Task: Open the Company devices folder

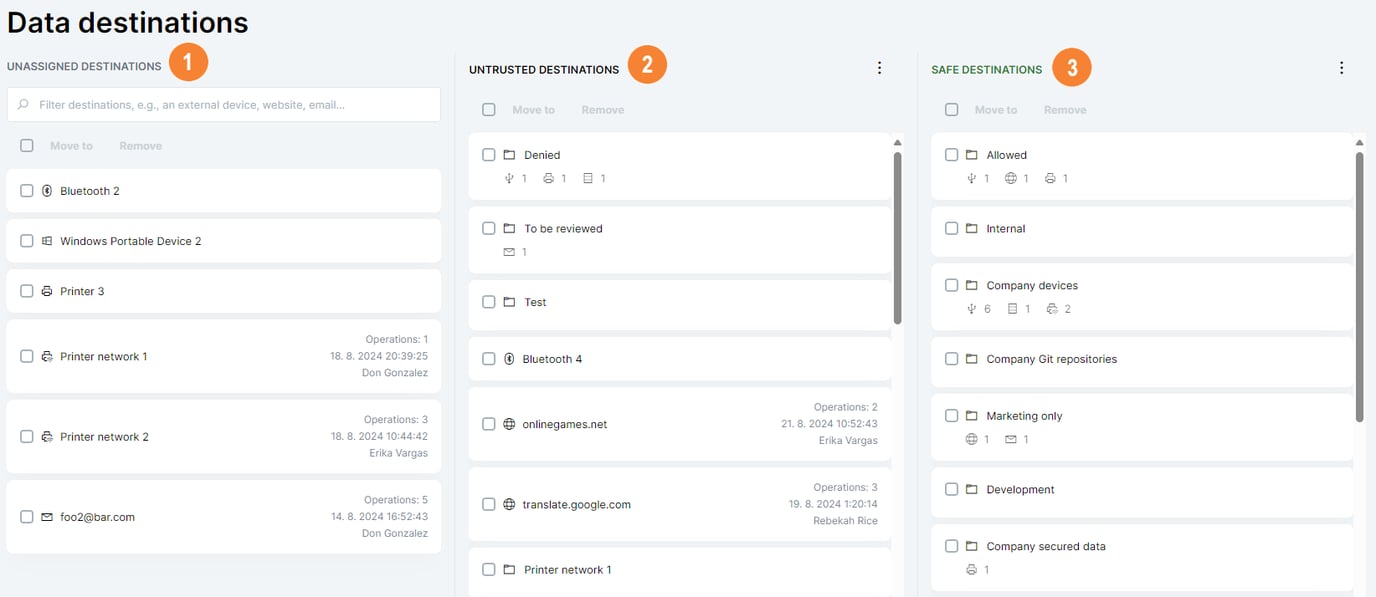Action: [1031, 286]
